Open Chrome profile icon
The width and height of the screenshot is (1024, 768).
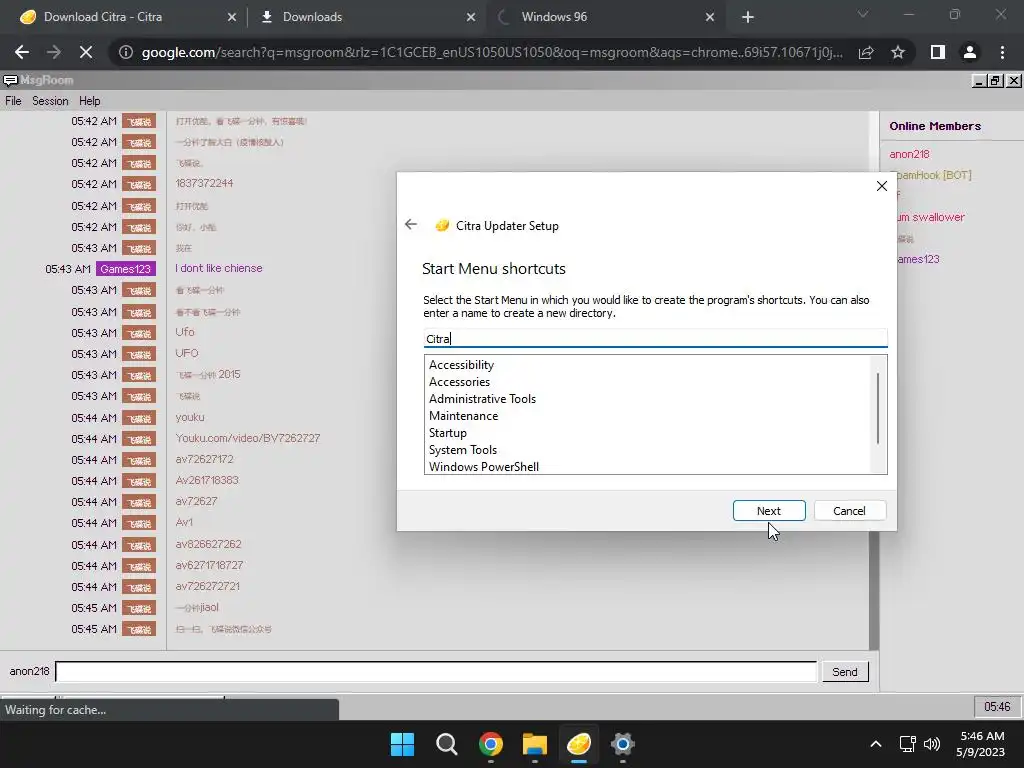click(970, 52)
